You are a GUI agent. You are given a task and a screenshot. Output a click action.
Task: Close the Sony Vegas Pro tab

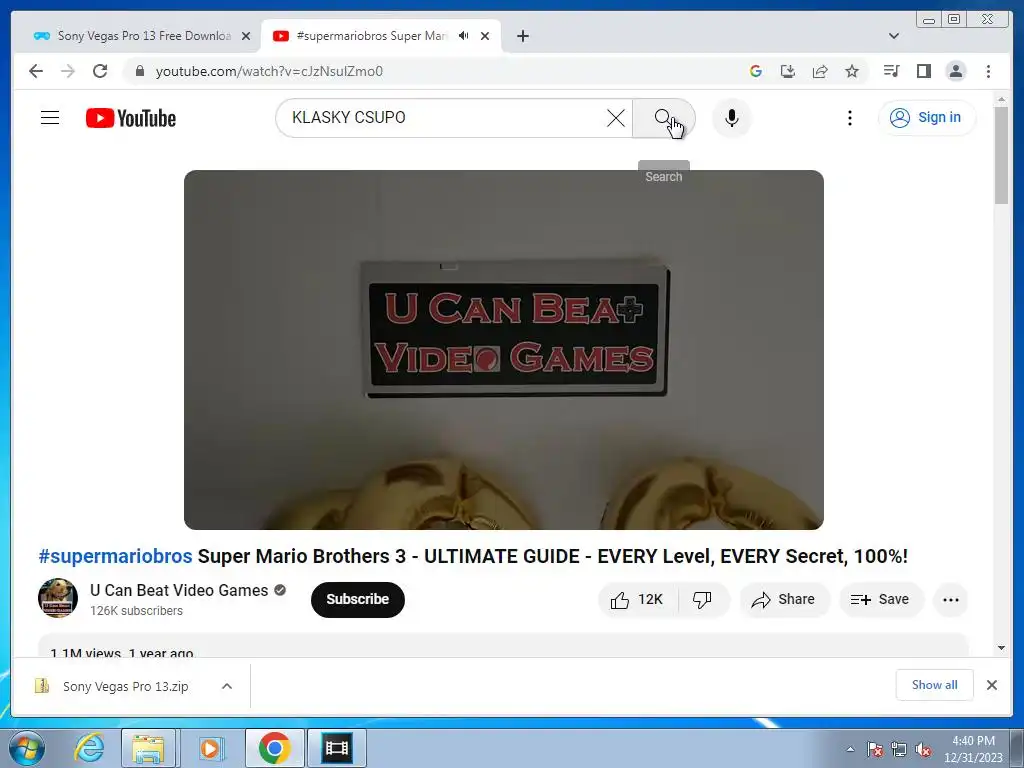click(246, 36)
